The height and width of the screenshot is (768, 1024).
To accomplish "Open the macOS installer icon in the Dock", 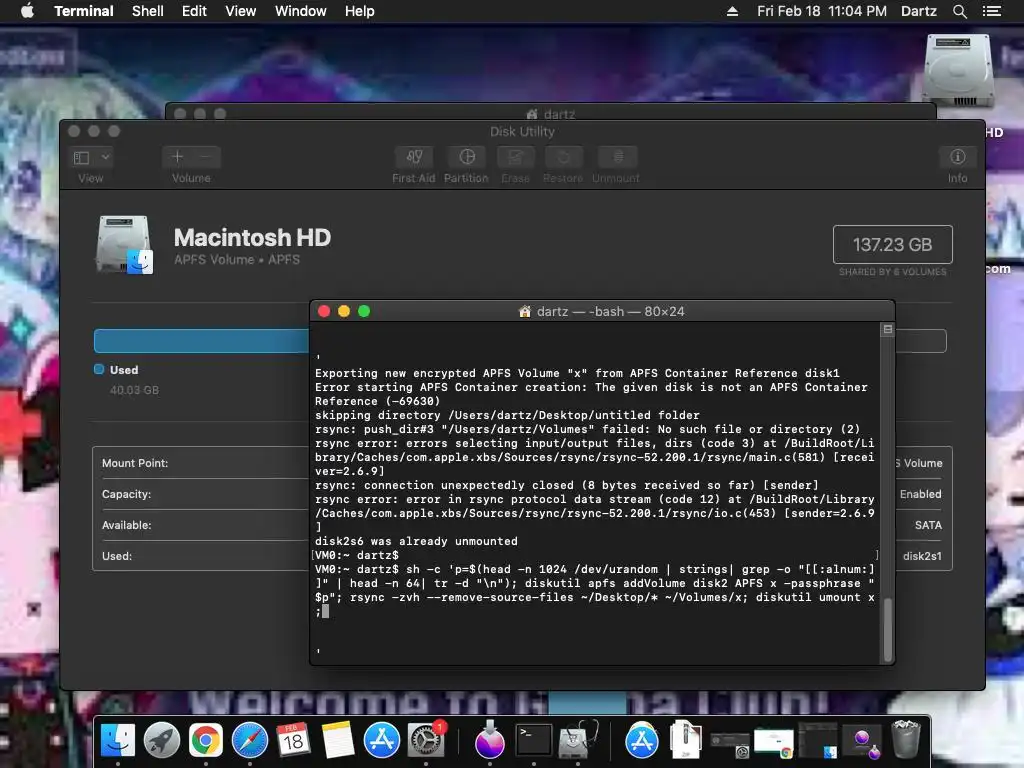I will [x=490, y=741].
